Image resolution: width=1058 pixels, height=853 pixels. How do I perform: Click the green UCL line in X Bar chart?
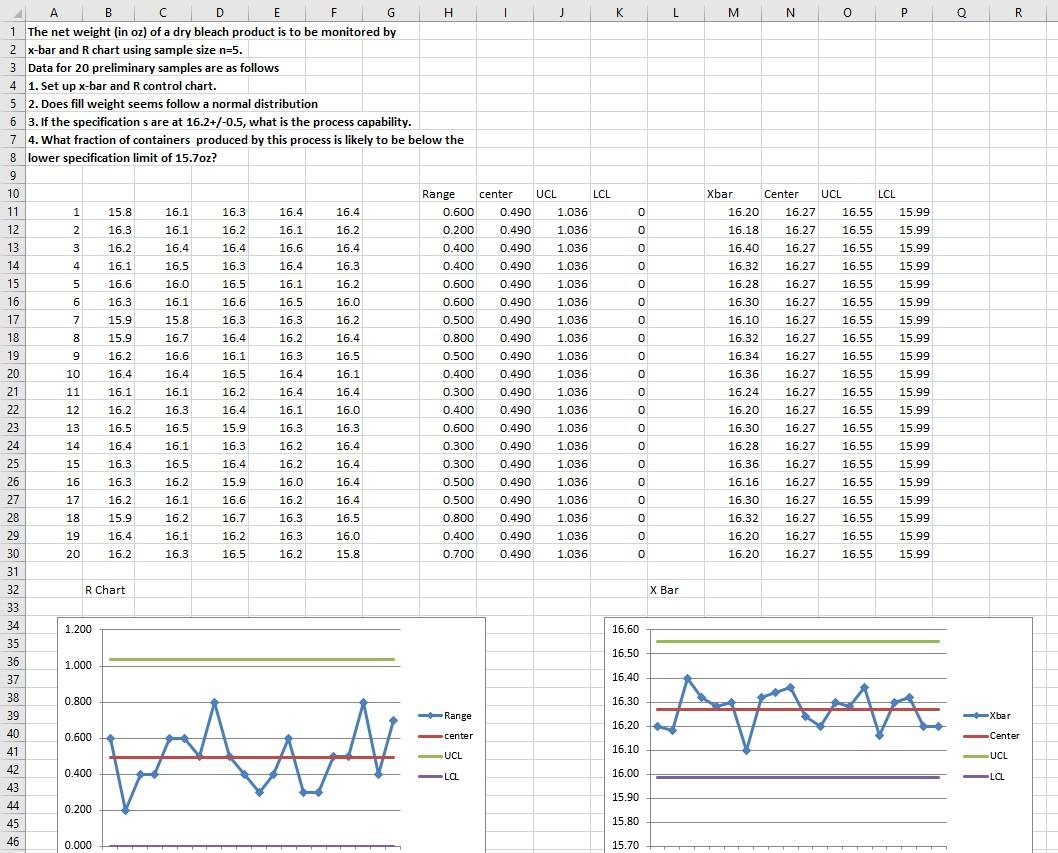point(798,641)
